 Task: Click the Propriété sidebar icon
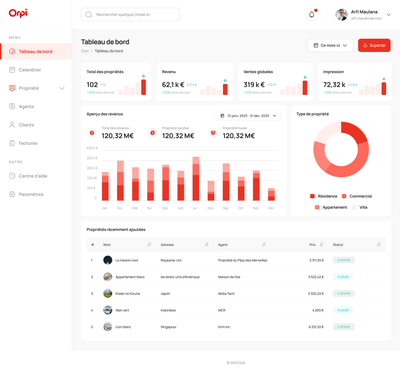(x=12, y=88)
